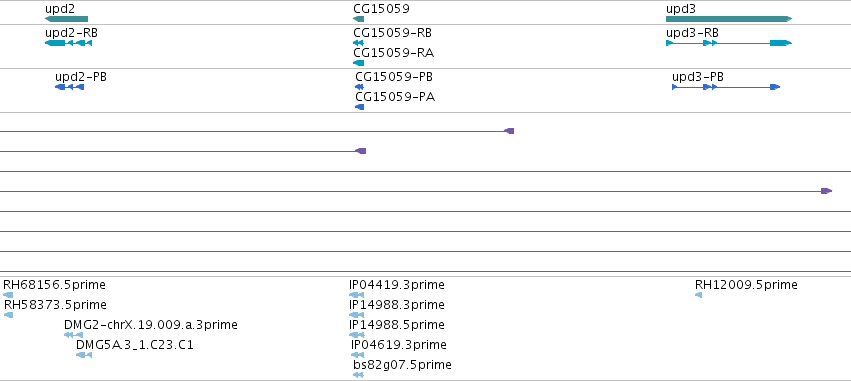Click the CG15059-PB CDS glyph
Screen dimensions: 851x381
point(359,87)
